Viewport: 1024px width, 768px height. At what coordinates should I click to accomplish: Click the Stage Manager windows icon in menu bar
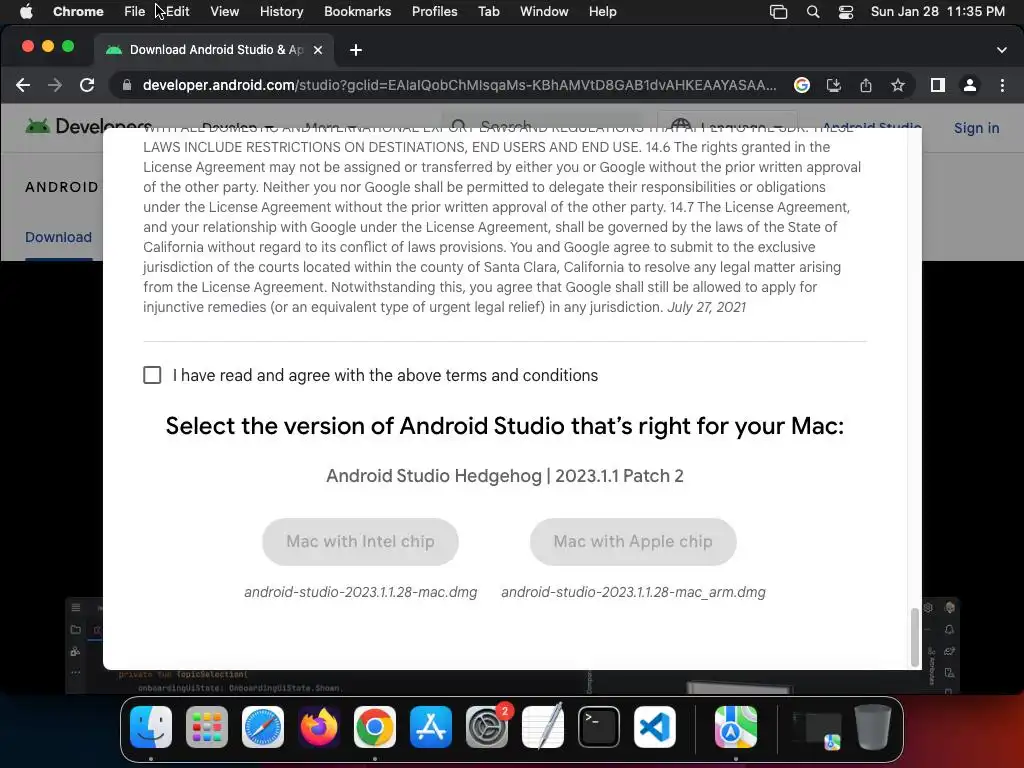(778, 12)
